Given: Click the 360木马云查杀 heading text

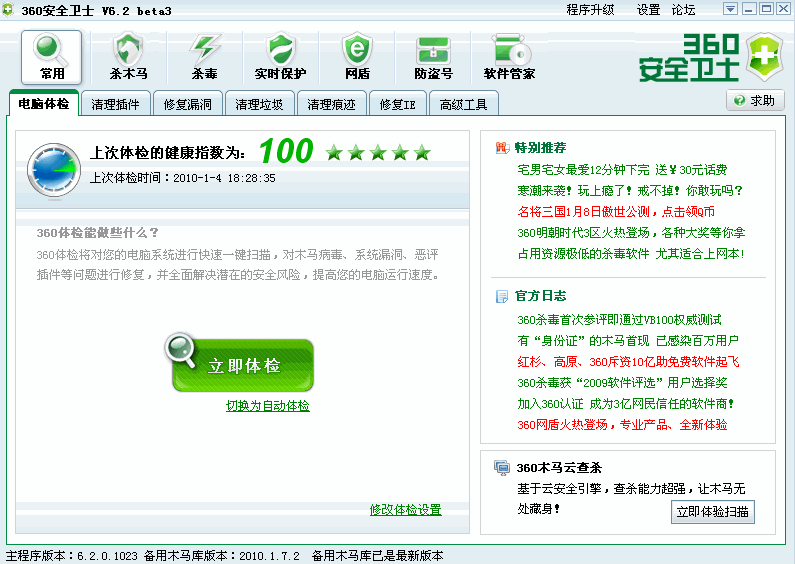Looking at the screenshot, I should pos(559,468).
